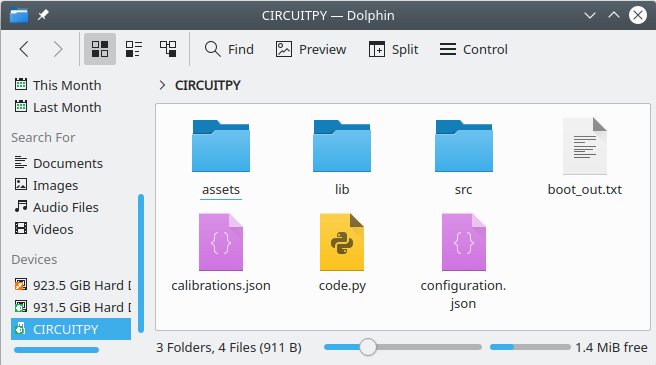Screen dimensions: 656x365
Task: Click the sidebar vertical scrollbar
Action: coord(141,264)
